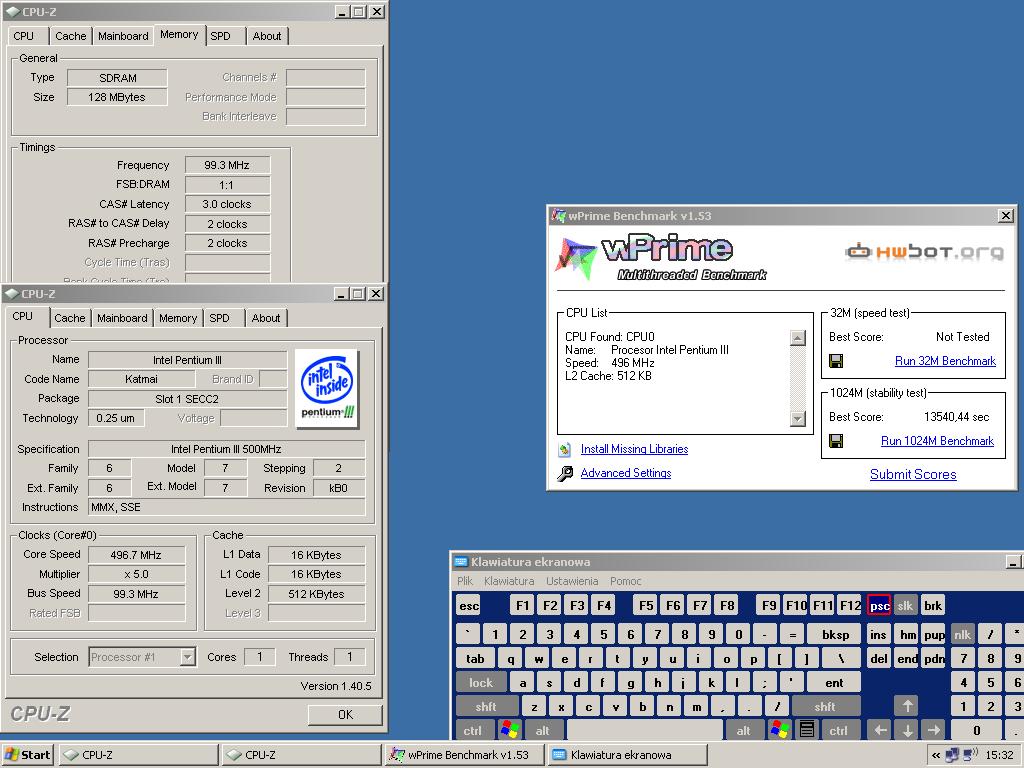
Task: Click the Intel Inside Pentium III logo
Action: [327, 389]
